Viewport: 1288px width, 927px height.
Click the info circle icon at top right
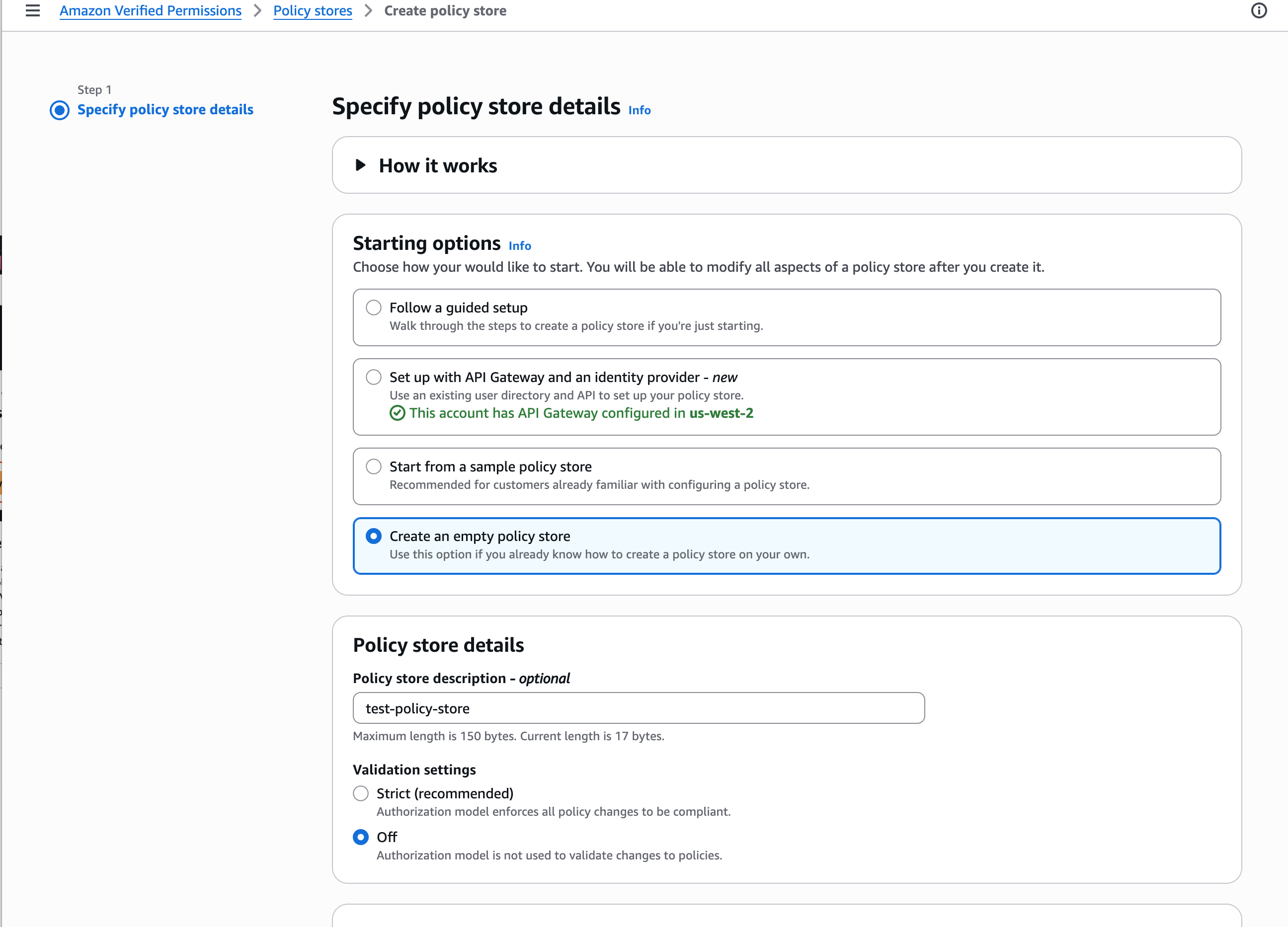(x=1259, y=11)
